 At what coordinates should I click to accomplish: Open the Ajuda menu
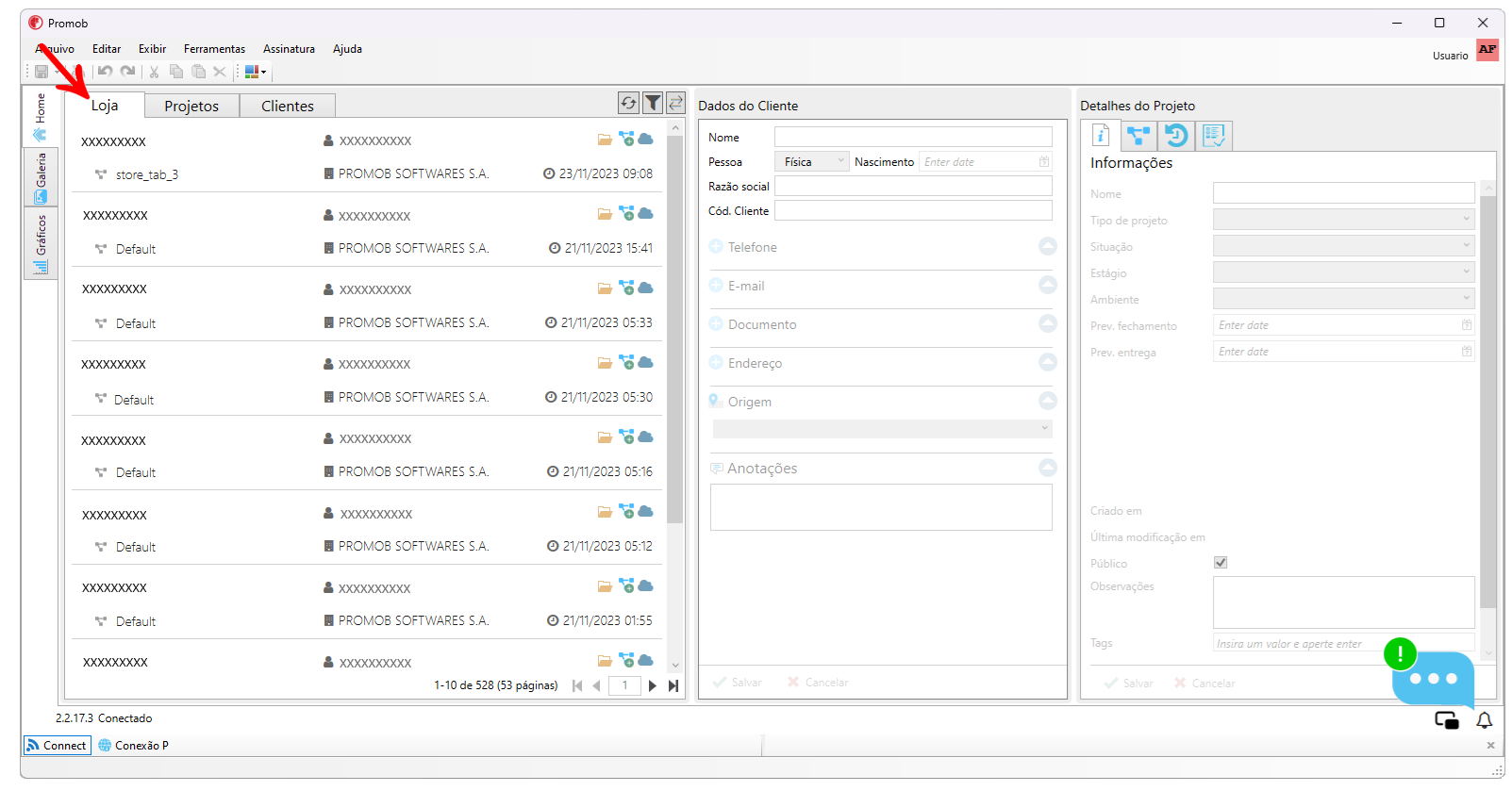tap(347, 49)
